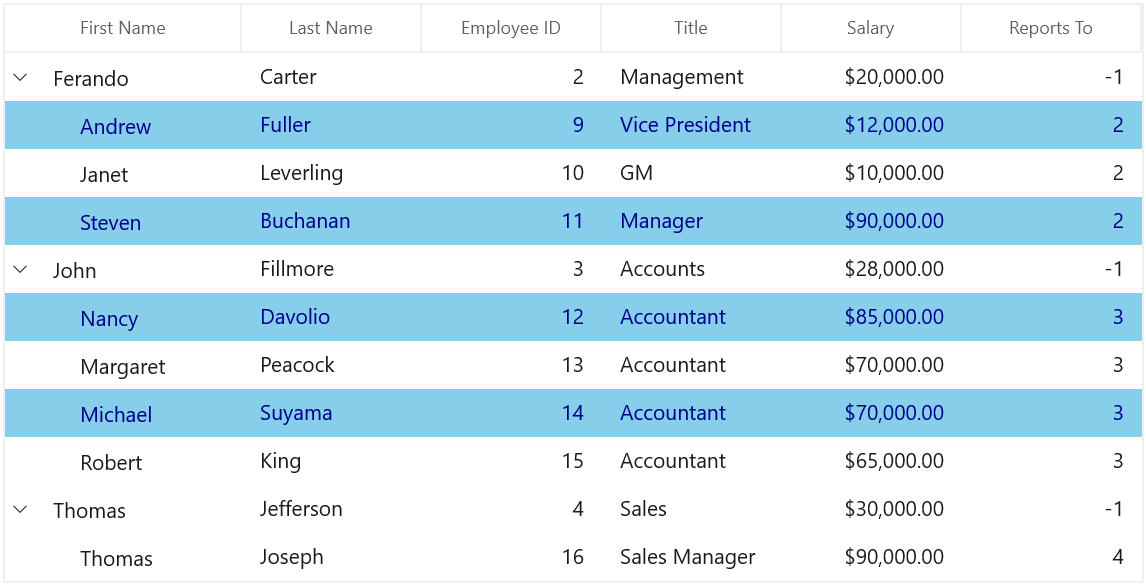Collapse the Ferando Carter row
This screenshot has height=585, width=1146.
20,77
